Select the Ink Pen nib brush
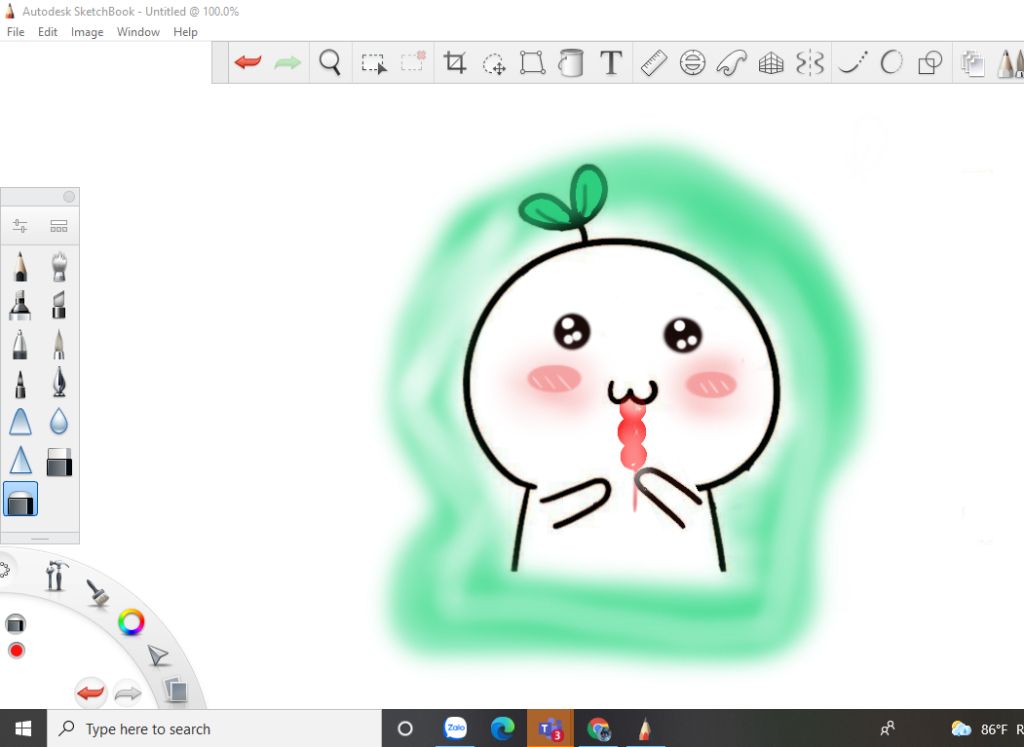Screen dimensions: 1024x747 [x=59, y=383]
